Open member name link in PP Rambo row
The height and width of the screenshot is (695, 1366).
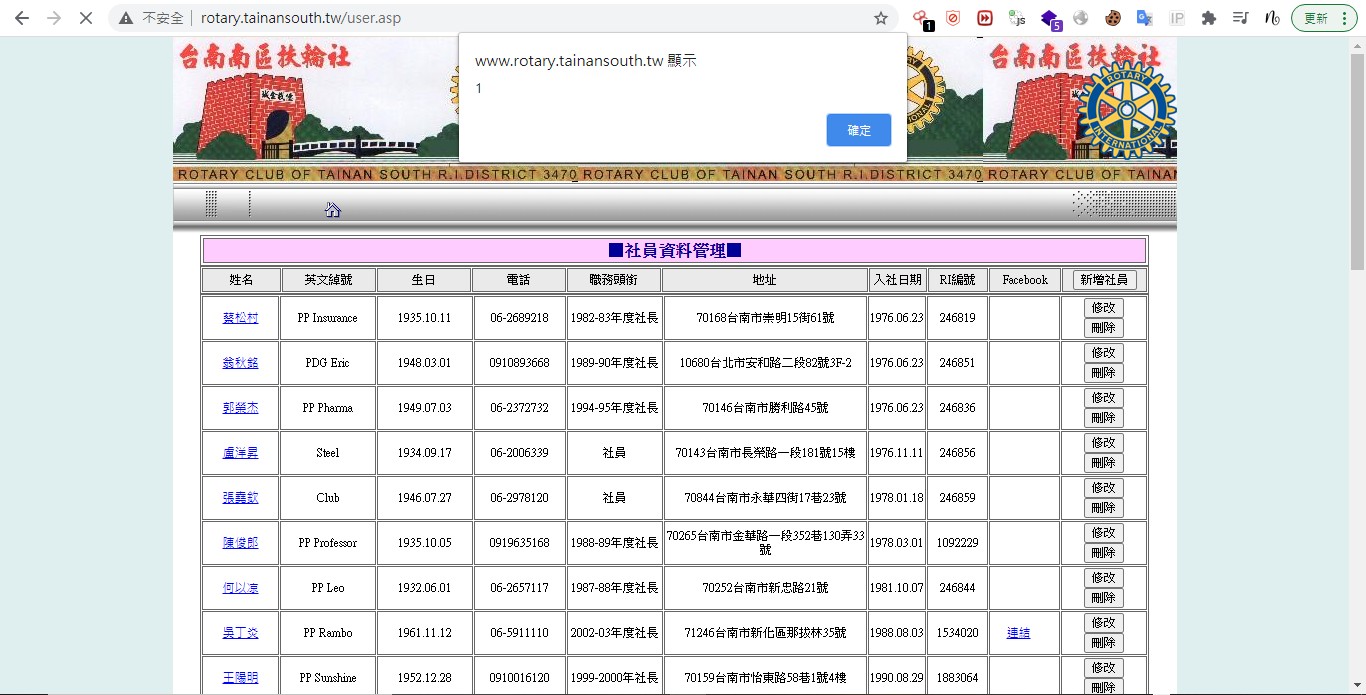click(240, 633)
